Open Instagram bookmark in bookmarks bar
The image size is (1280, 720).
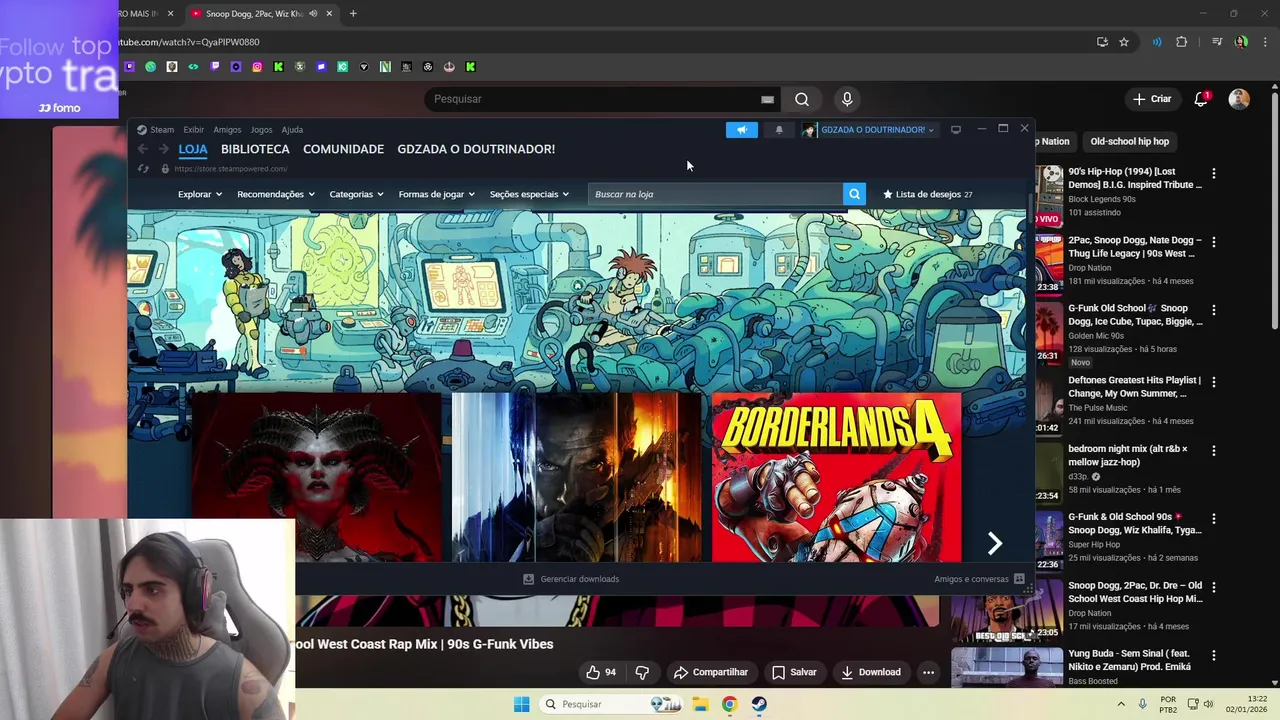257,67
